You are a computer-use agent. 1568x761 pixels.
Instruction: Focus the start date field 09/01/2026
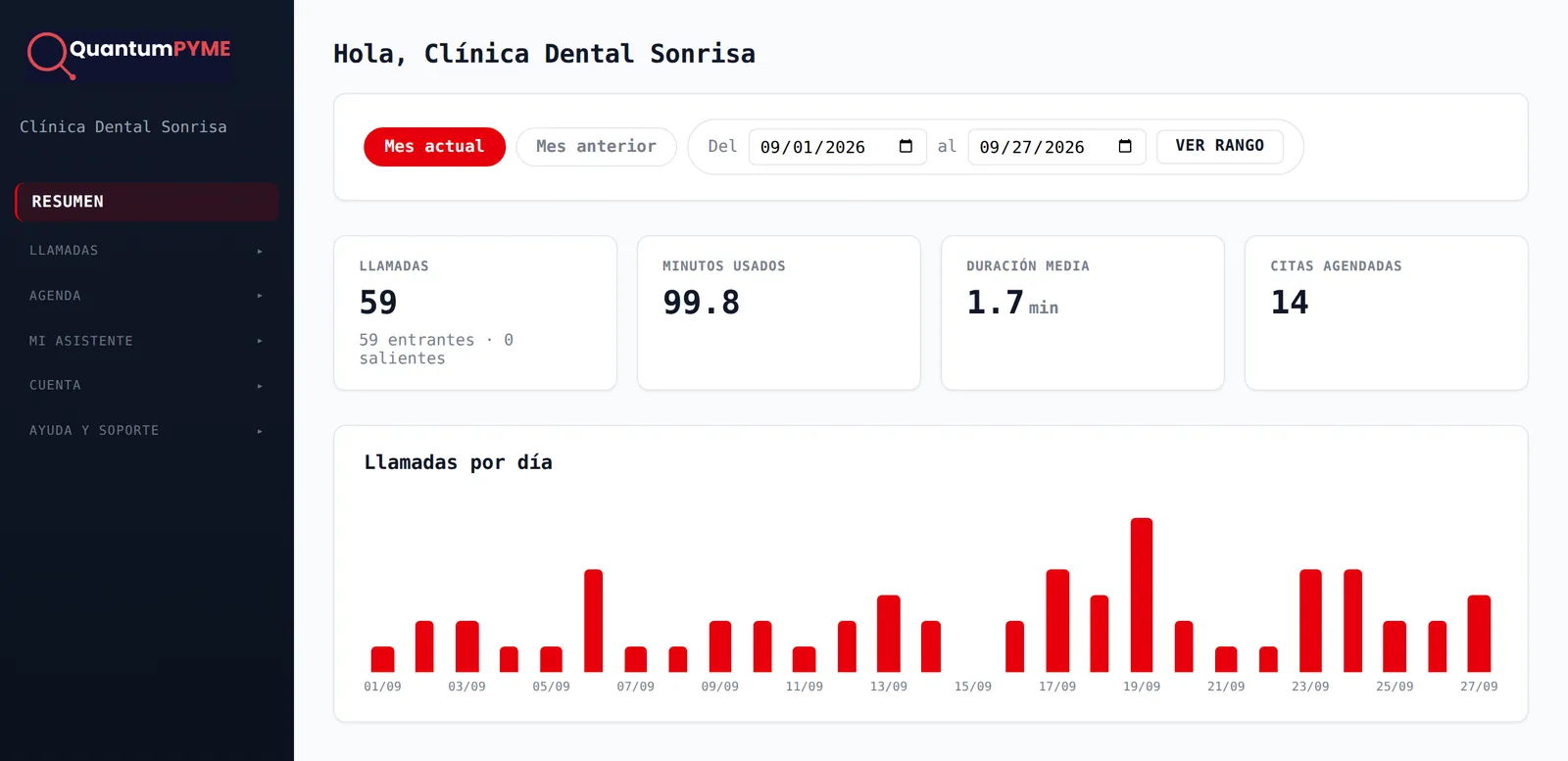tap(838, 147)
